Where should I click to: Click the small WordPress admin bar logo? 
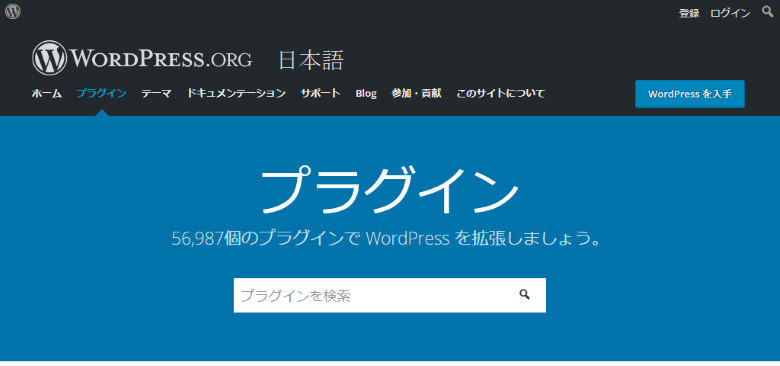12,11
